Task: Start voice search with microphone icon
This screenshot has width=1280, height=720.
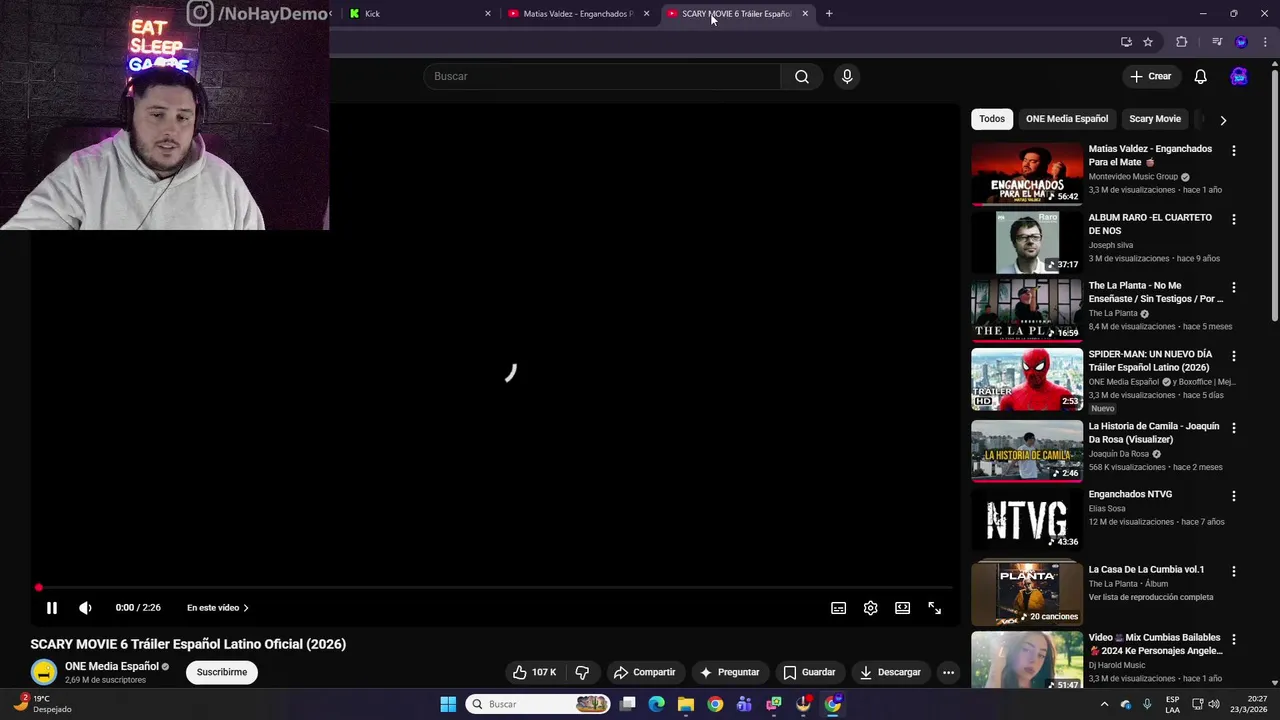Action: pyautogui.click(x=847, y=76)
